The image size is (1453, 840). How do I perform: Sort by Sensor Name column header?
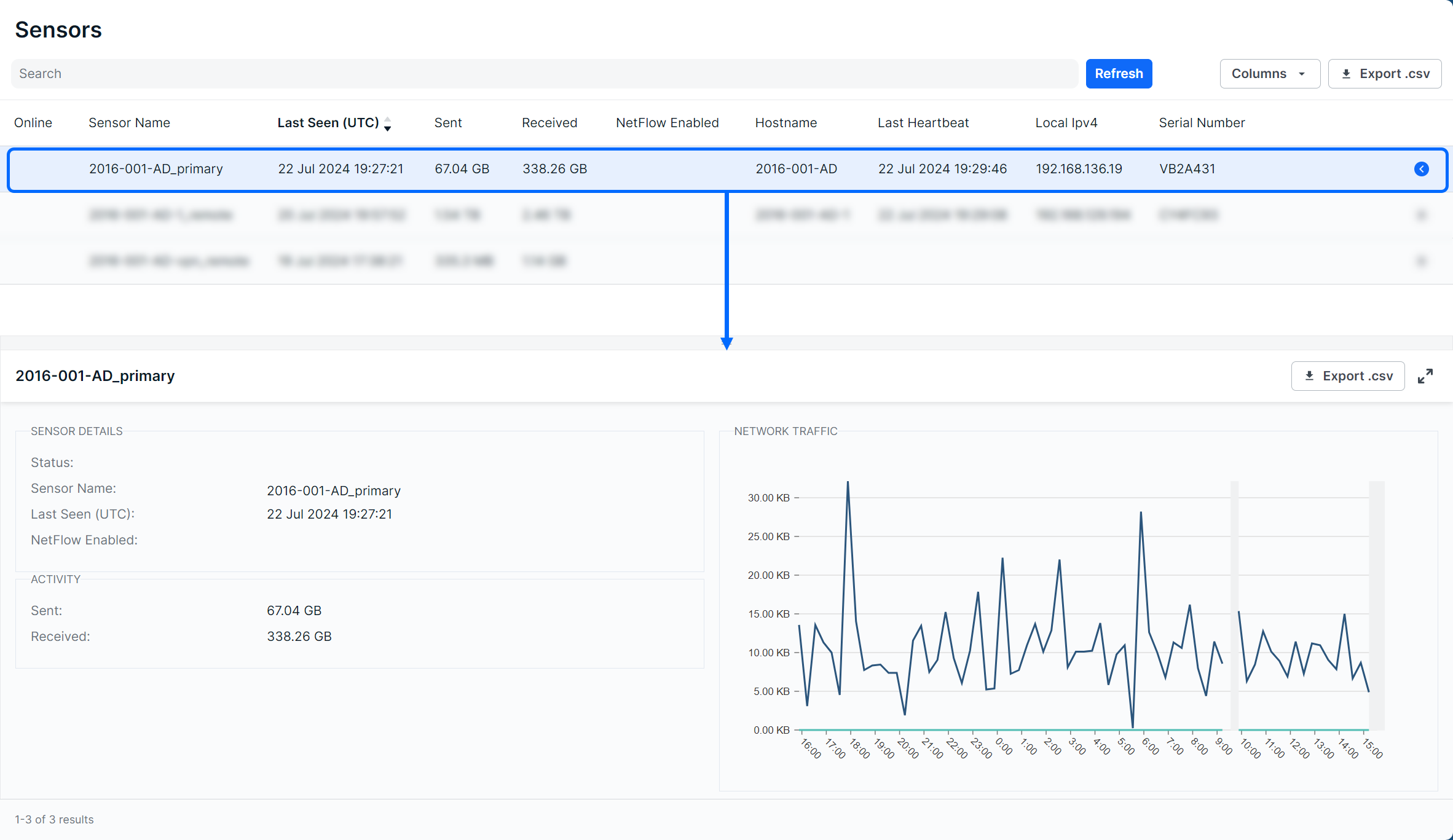pyautogui.click(x=129, y=123)
